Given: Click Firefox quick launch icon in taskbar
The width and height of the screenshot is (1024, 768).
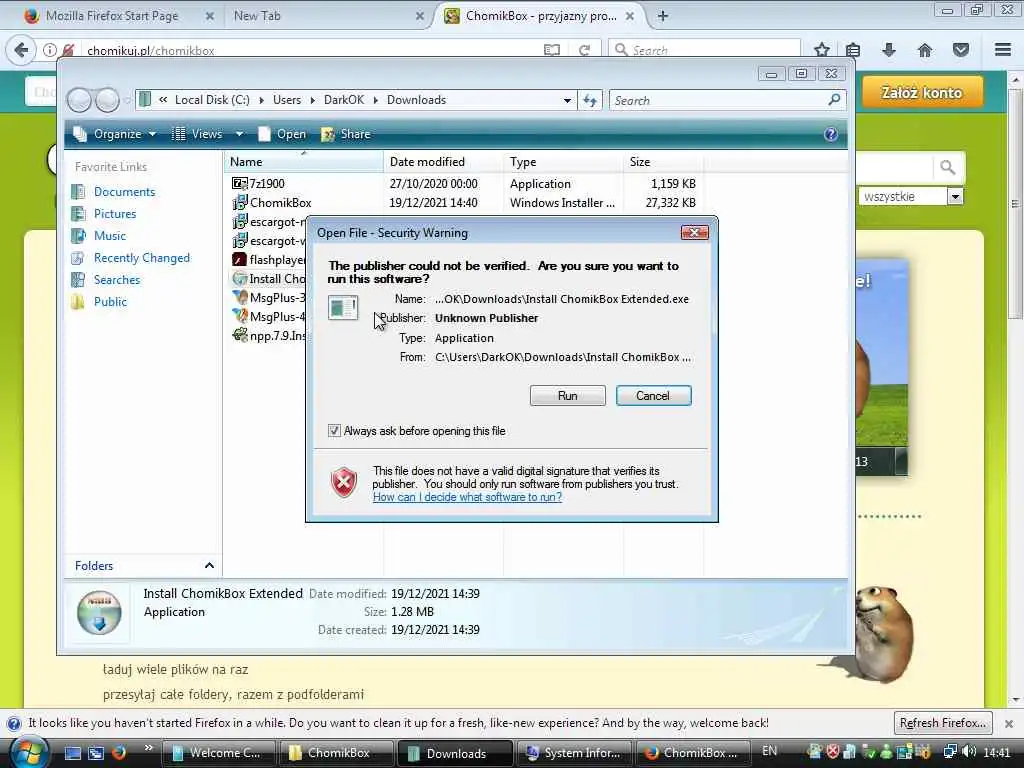Looking at the screenshot, I should pos(119,753).
